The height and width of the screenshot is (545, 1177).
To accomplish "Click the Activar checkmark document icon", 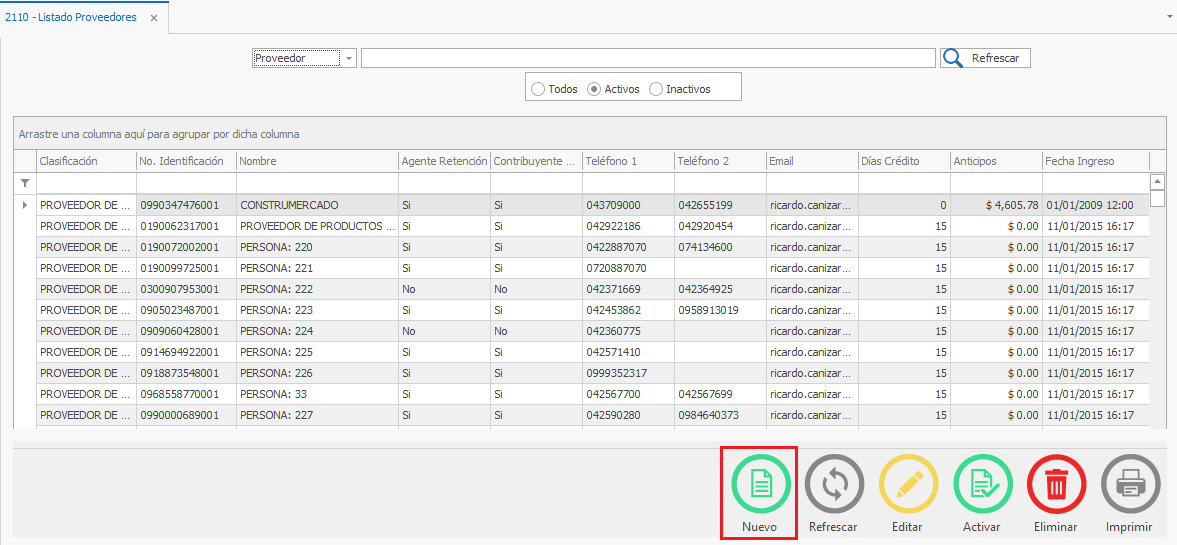I will click(982, 485).
